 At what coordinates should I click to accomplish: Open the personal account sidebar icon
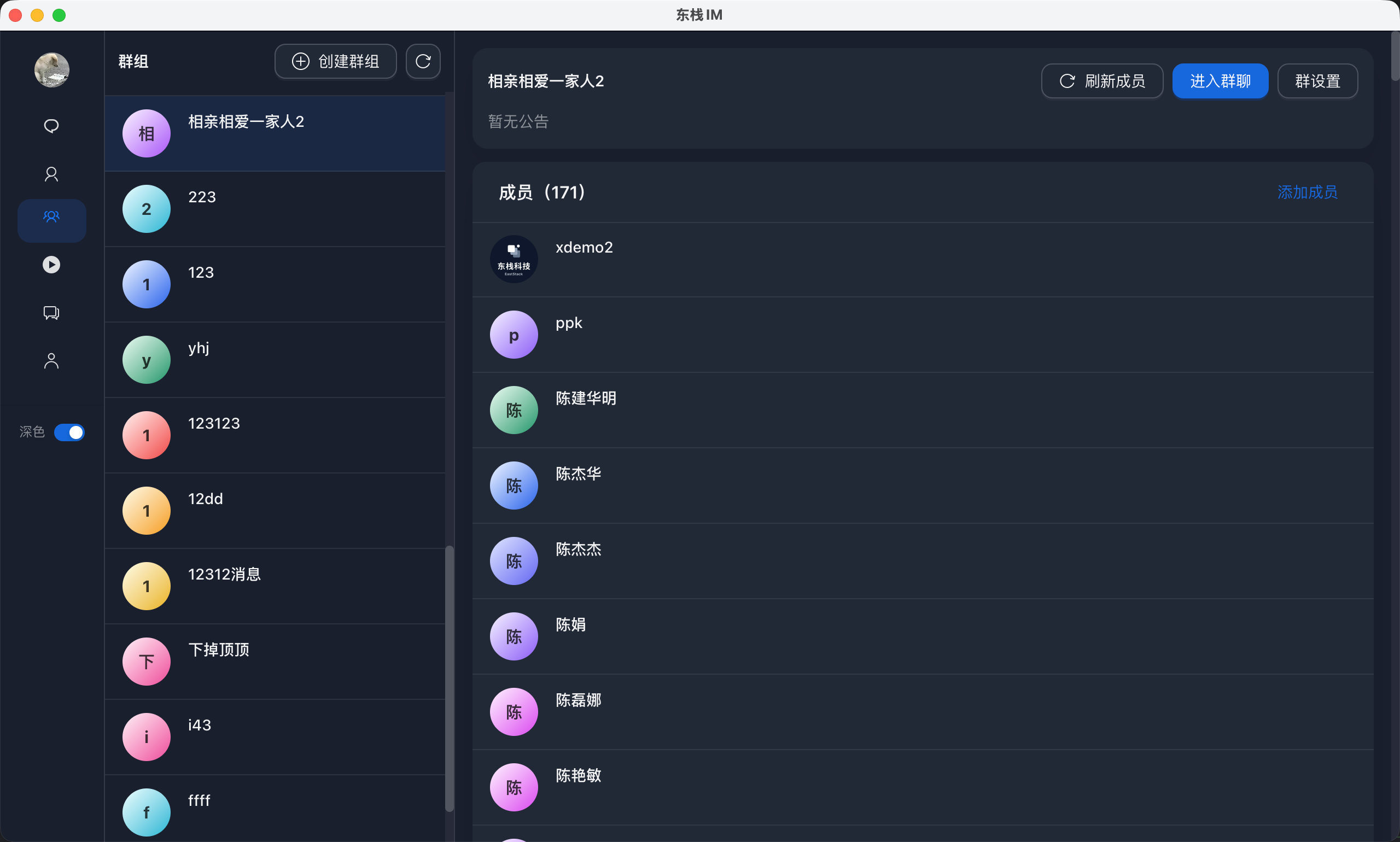coord(51,361)
